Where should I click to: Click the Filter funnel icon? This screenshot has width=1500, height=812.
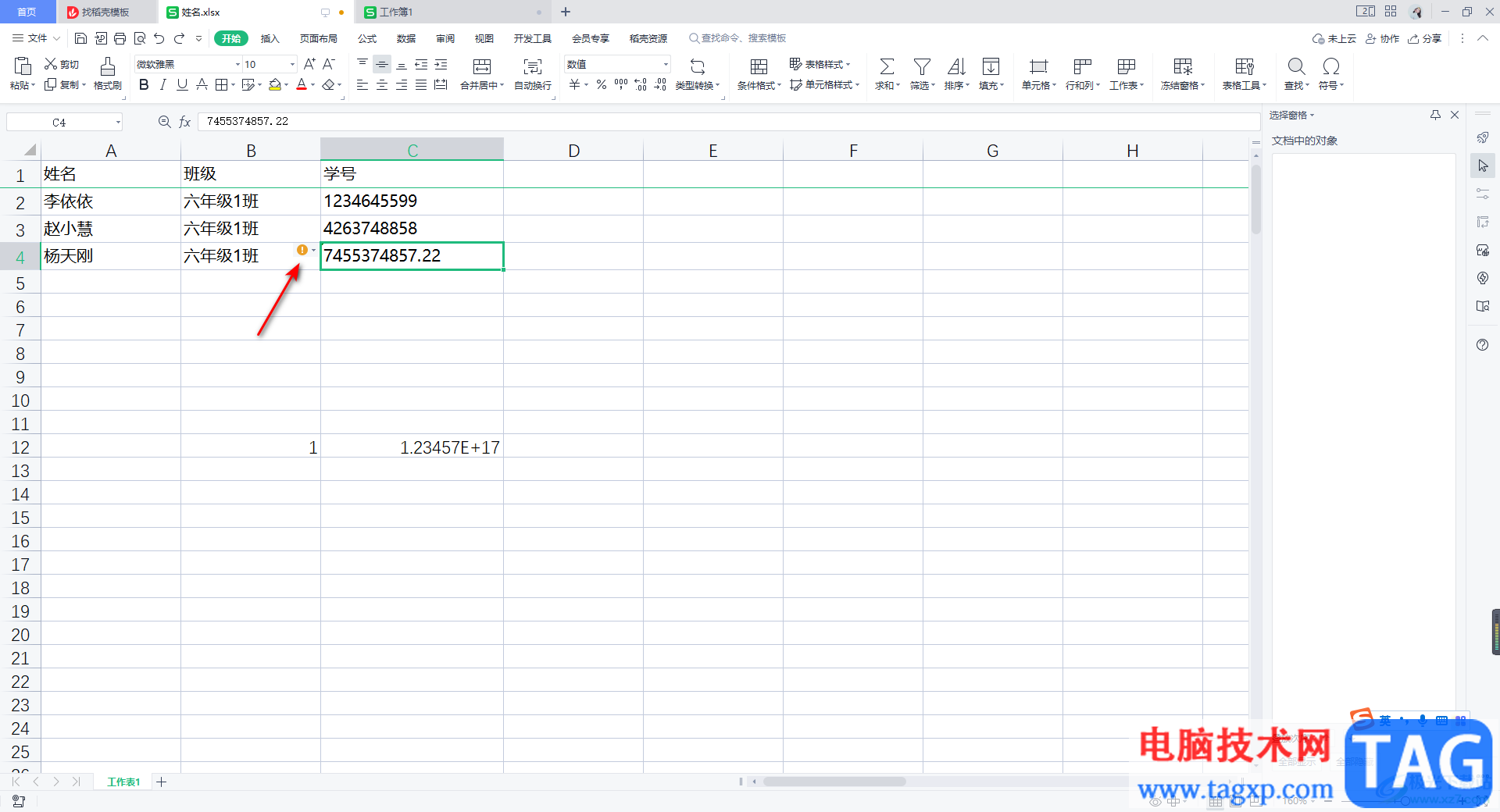click(922, 66)
